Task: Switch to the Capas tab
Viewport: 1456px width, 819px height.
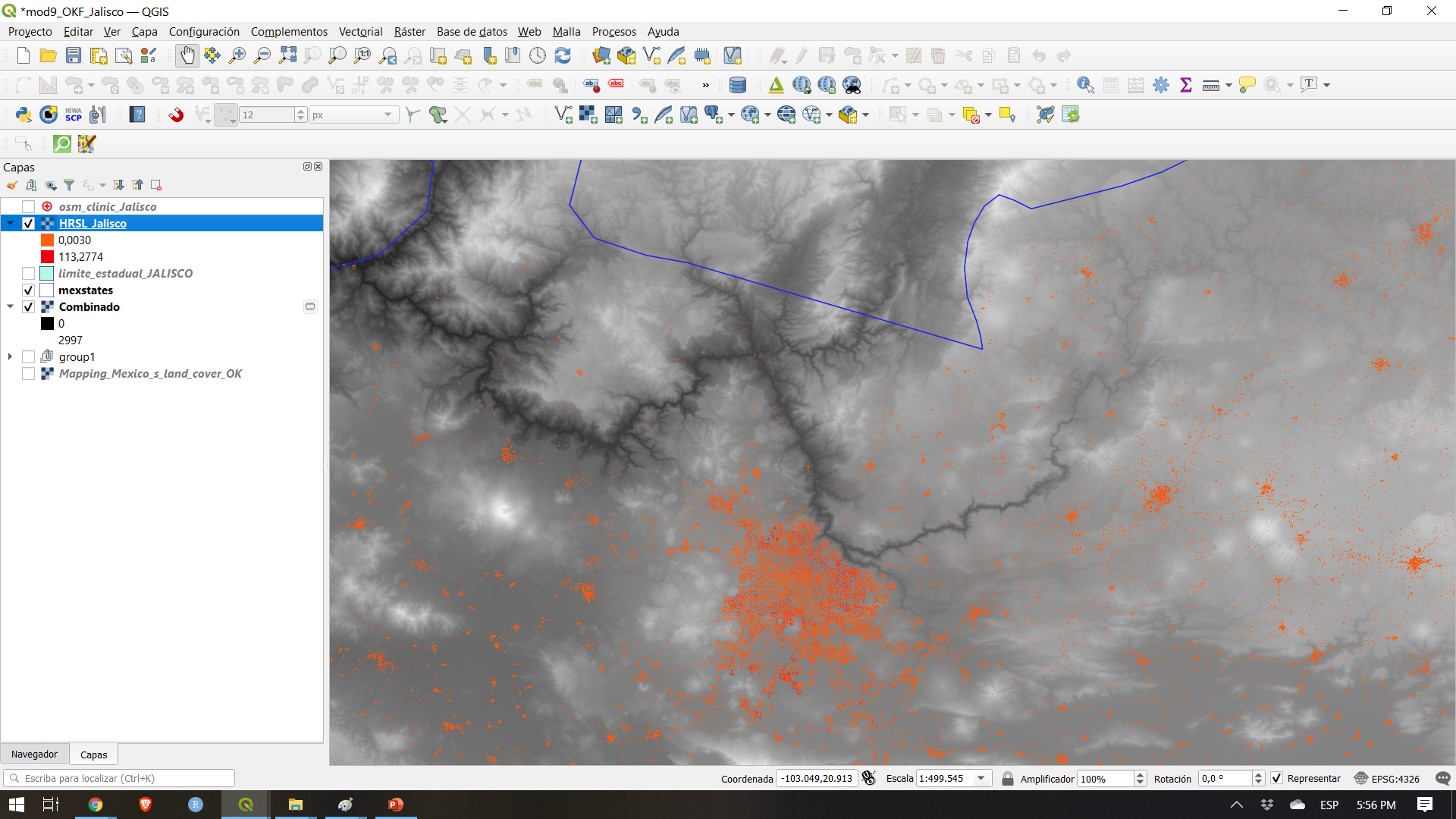Action: point(94,755)
